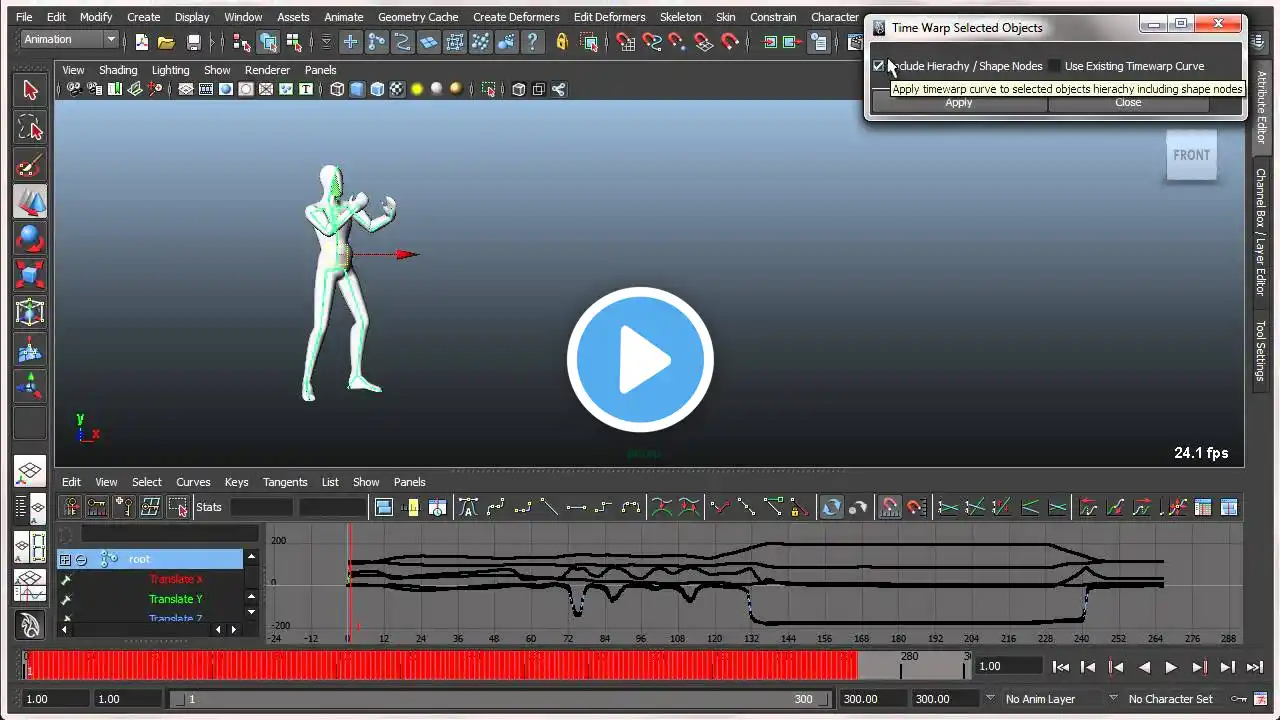Switch to select by component type
Screen dimensions: 1280x720
(x=293, y=41)
